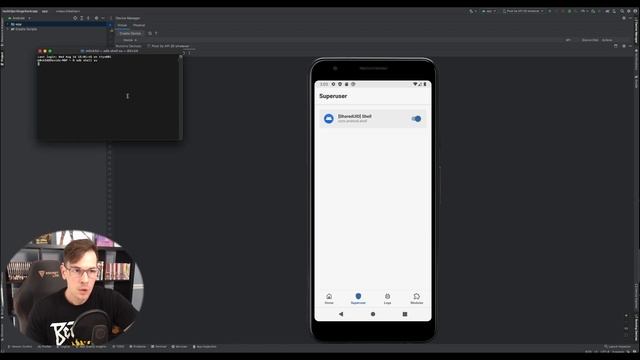Open the Terminal tool window button
The height and width of the screenshot is (360, 640).
coord(159,347)
